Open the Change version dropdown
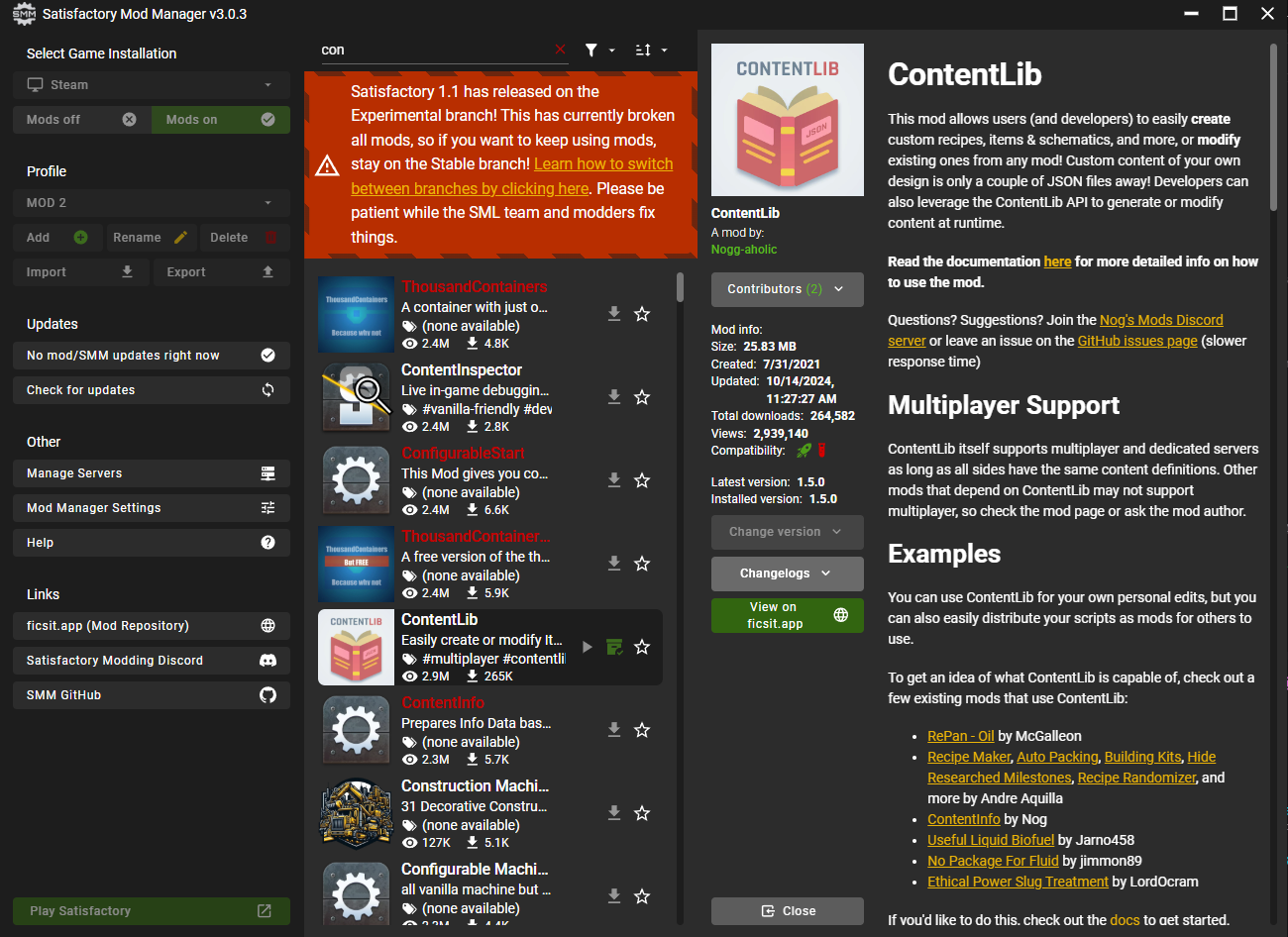 coord(788,532)
